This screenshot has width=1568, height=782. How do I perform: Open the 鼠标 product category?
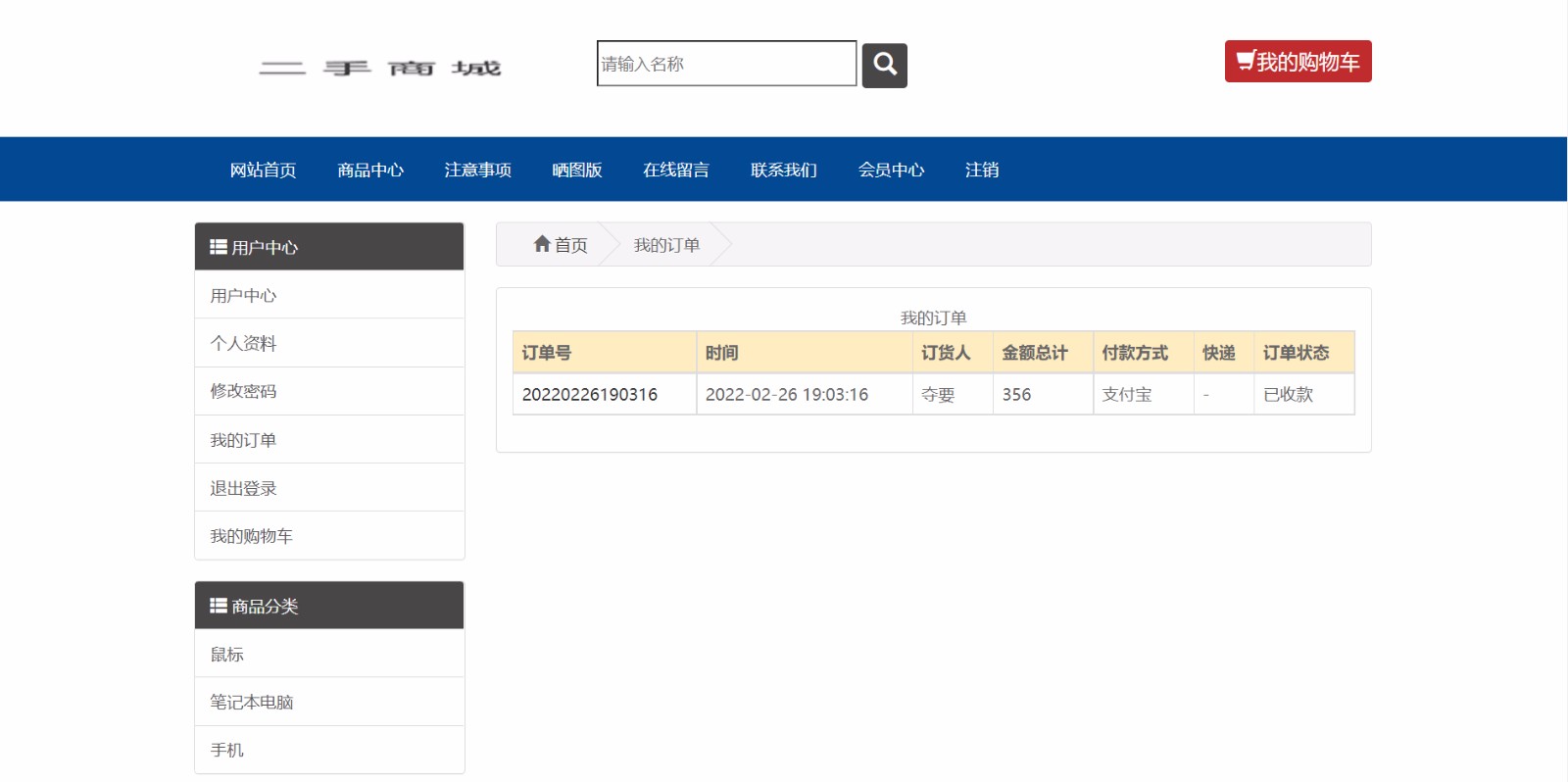click(x=226, y=654)
